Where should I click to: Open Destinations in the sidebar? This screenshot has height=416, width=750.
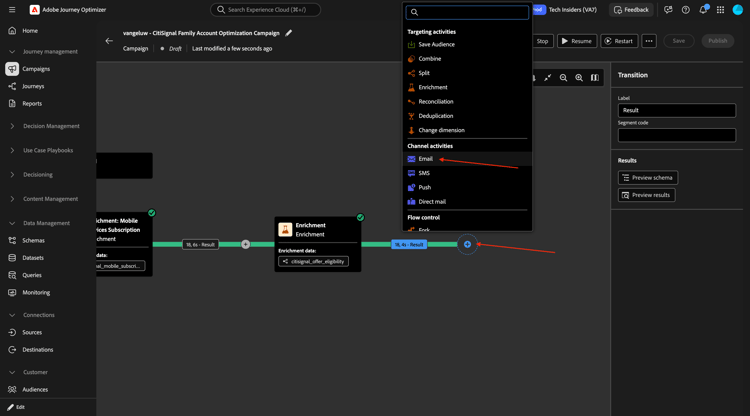(37, 350)
